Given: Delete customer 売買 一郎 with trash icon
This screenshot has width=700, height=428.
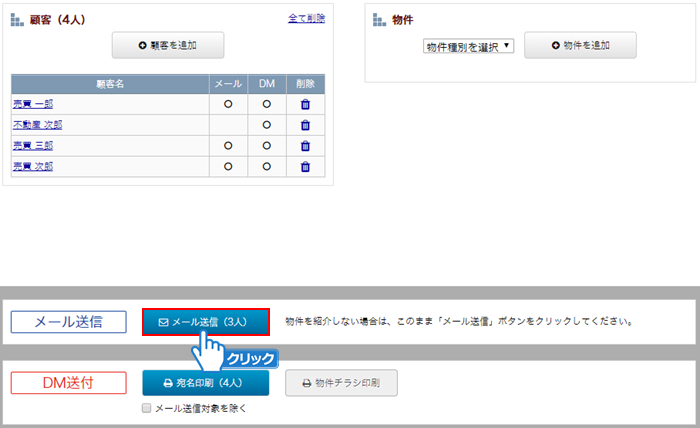Looking at the screenshot, I should point(305,104).
